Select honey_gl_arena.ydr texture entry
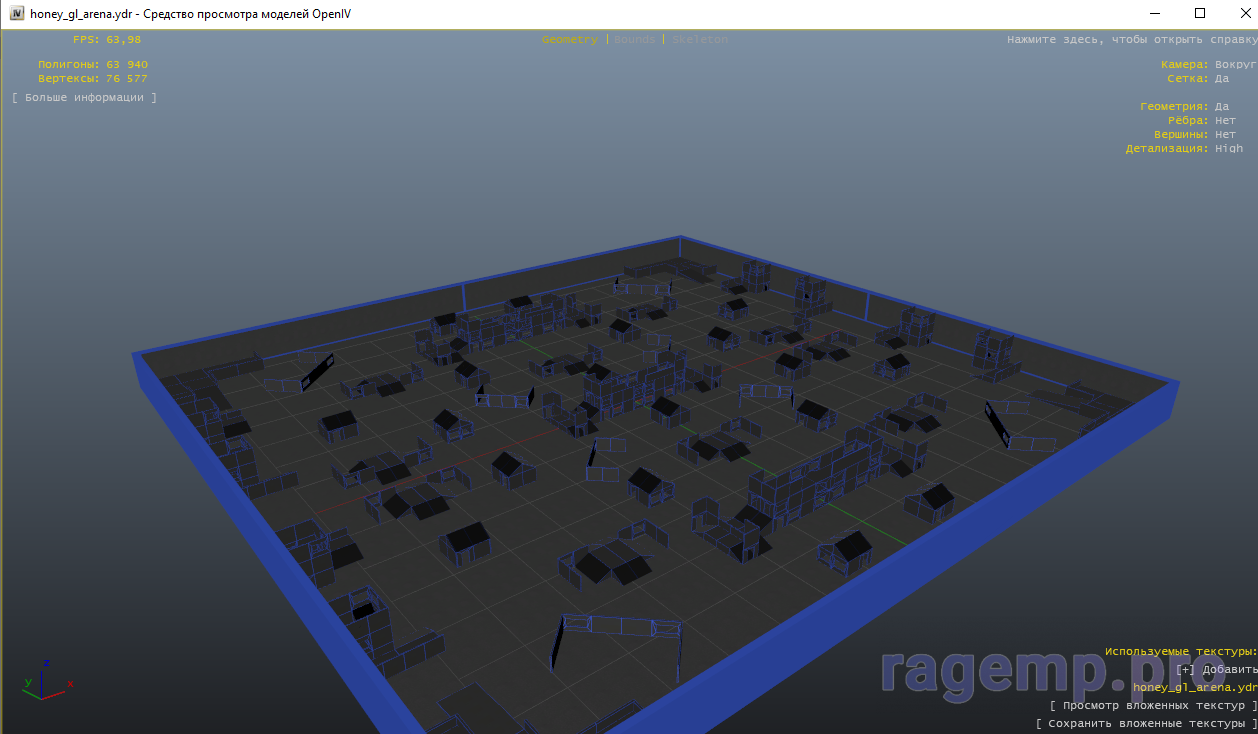This screenshot has height=734, width=1258. point(1194,688)
